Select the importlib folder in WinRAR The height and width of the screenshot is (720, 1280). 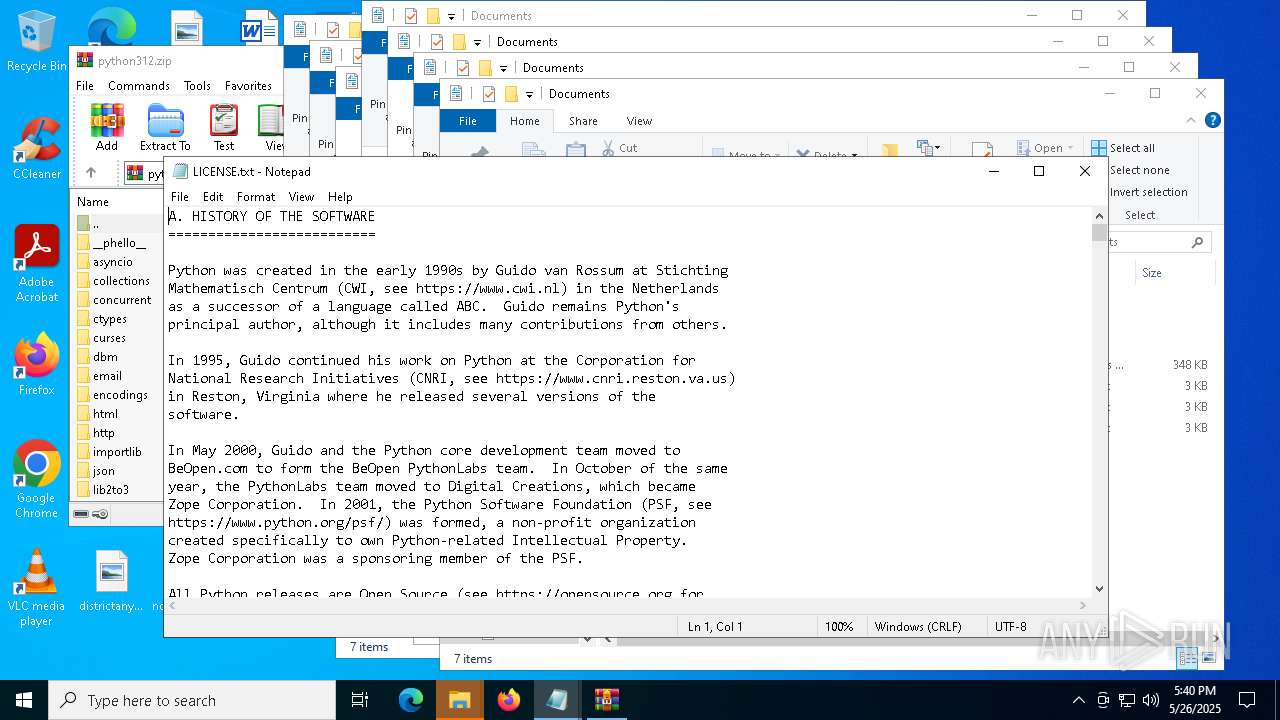pos(117,452)
